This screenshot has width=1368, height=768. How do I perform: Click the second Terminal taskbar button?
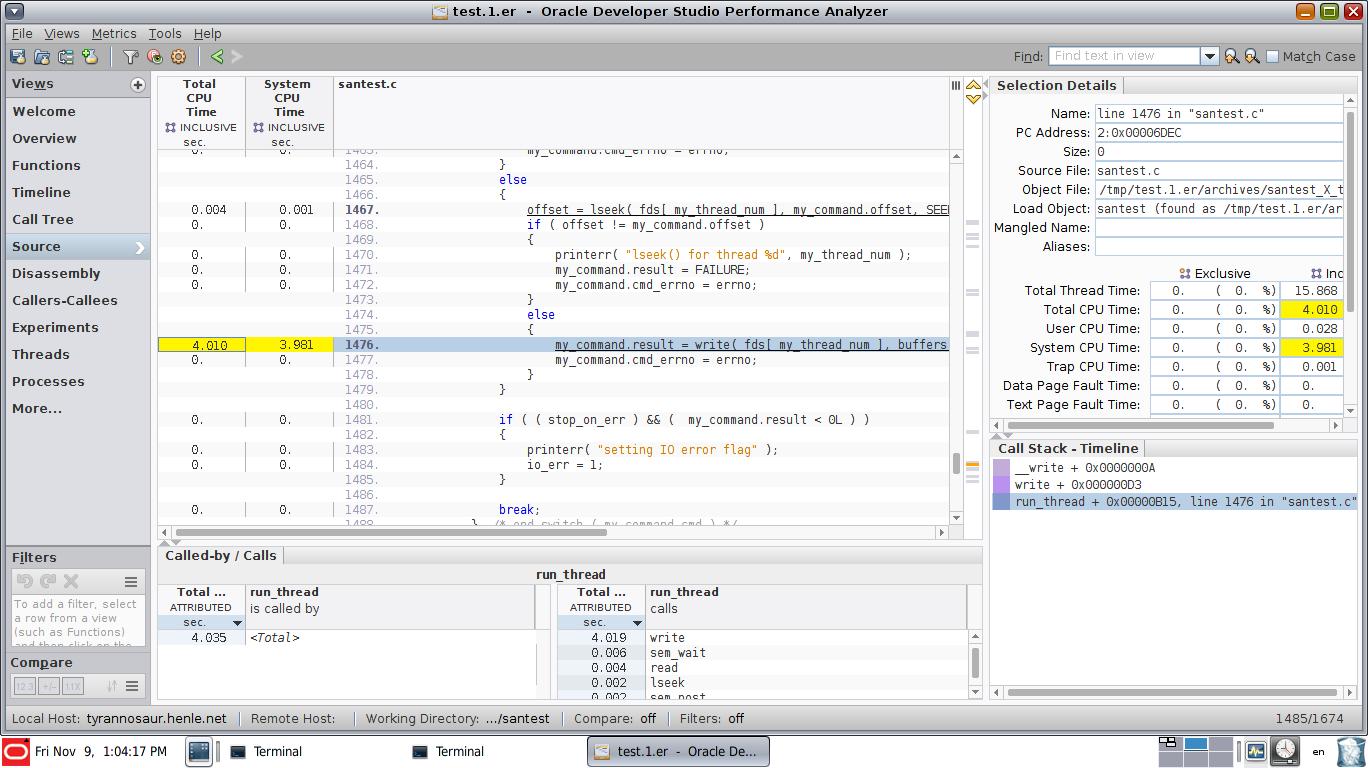point(448,751)
